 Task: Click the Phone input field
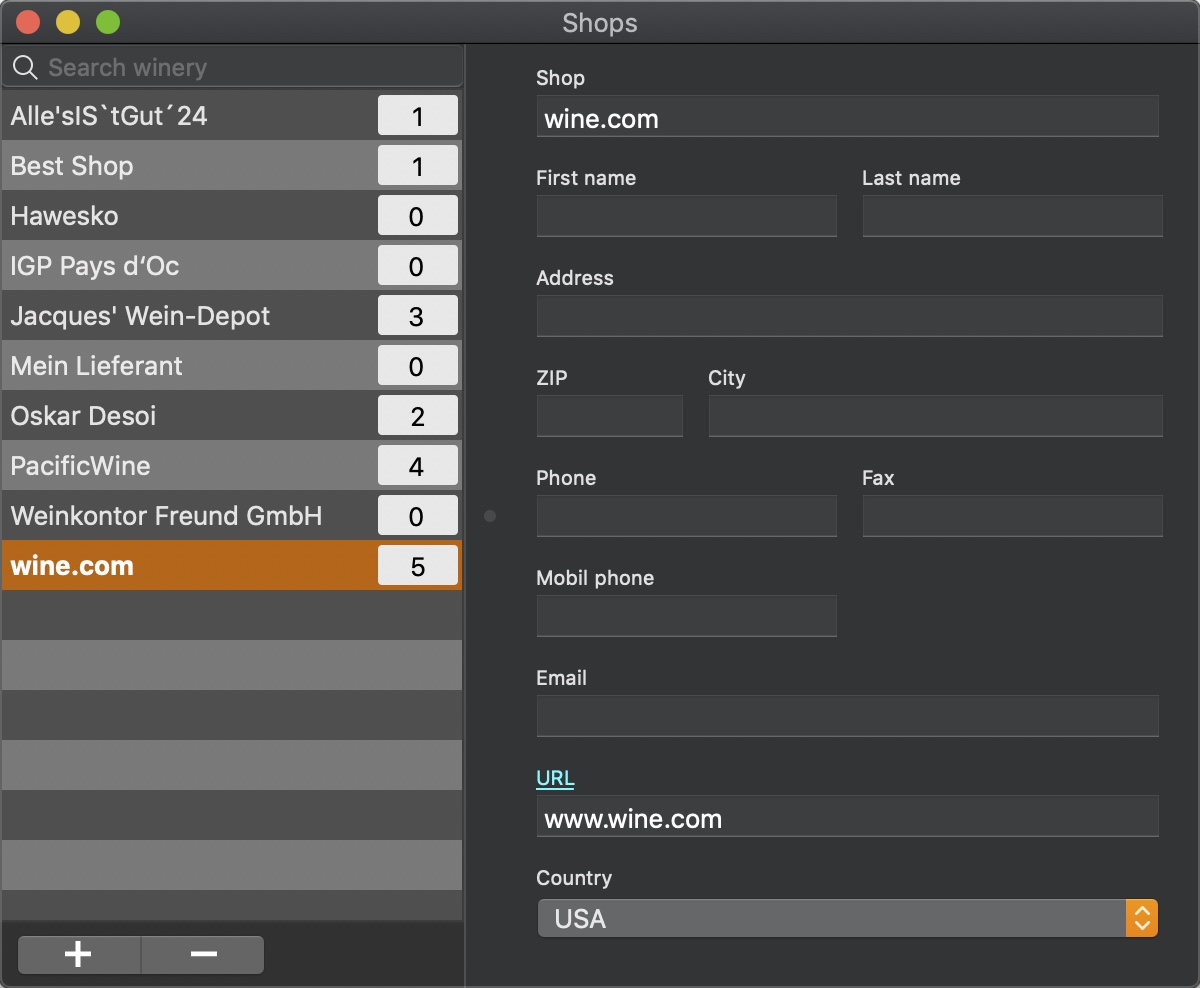tap(687, 516)
